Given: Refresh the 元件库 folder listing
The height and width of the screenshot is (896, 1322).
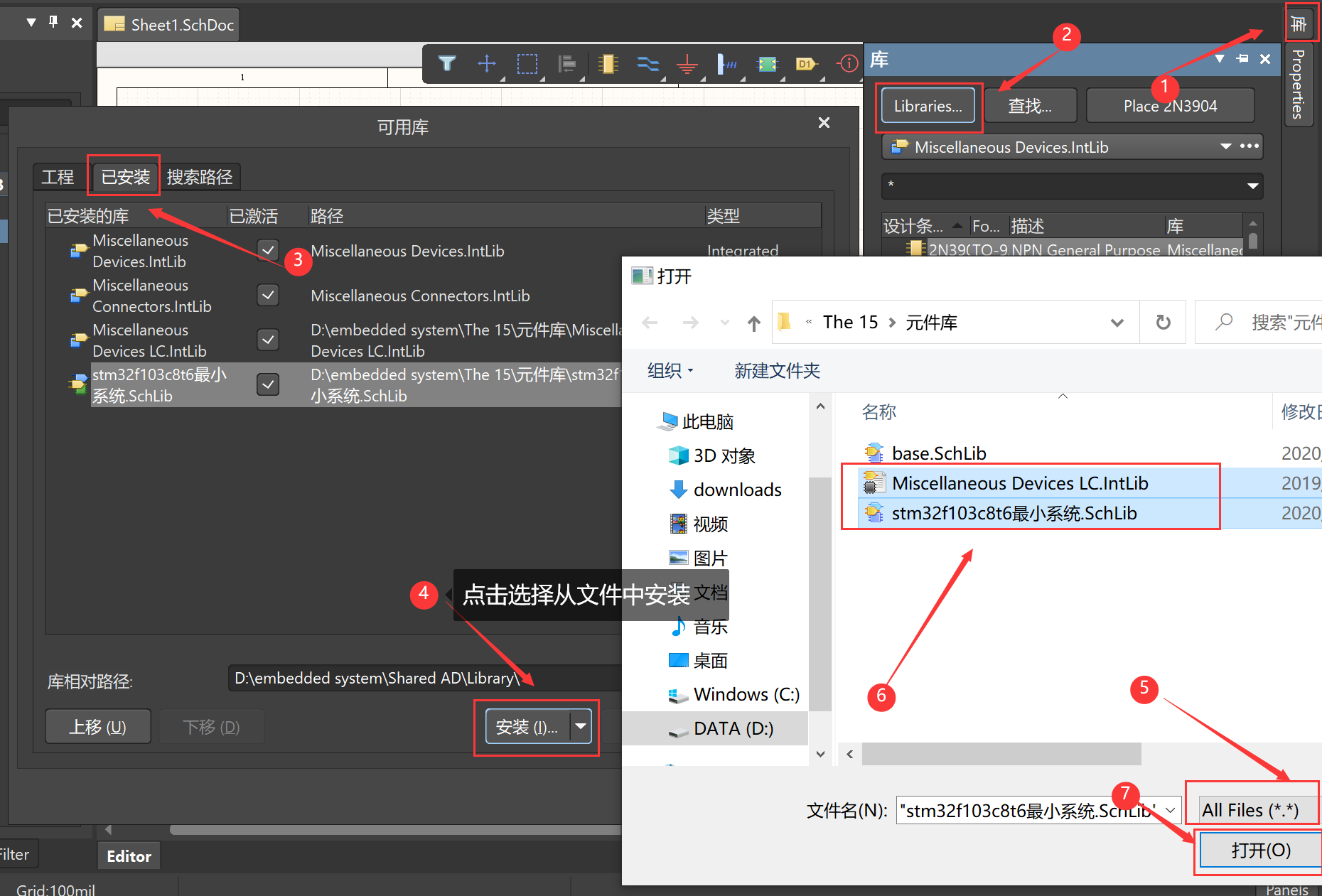Looking at the screenshot, I should (x=1164, y=323).
